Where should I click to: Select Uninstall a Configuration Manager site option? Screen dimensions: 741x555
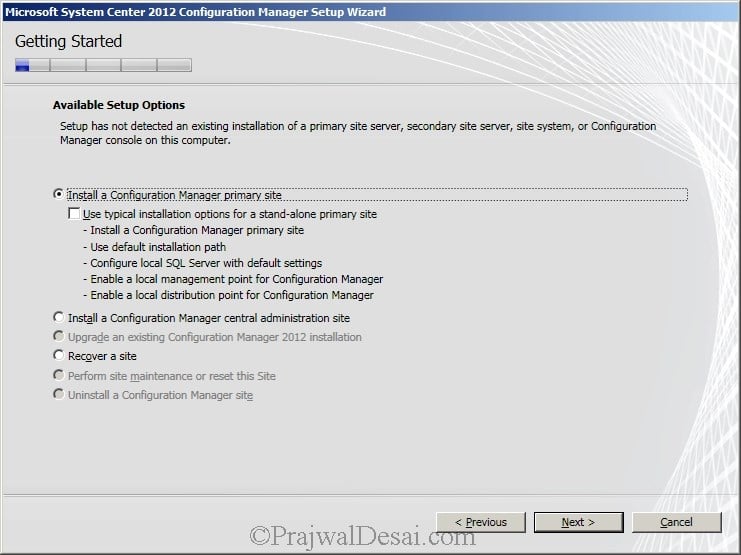pos(59,394)
